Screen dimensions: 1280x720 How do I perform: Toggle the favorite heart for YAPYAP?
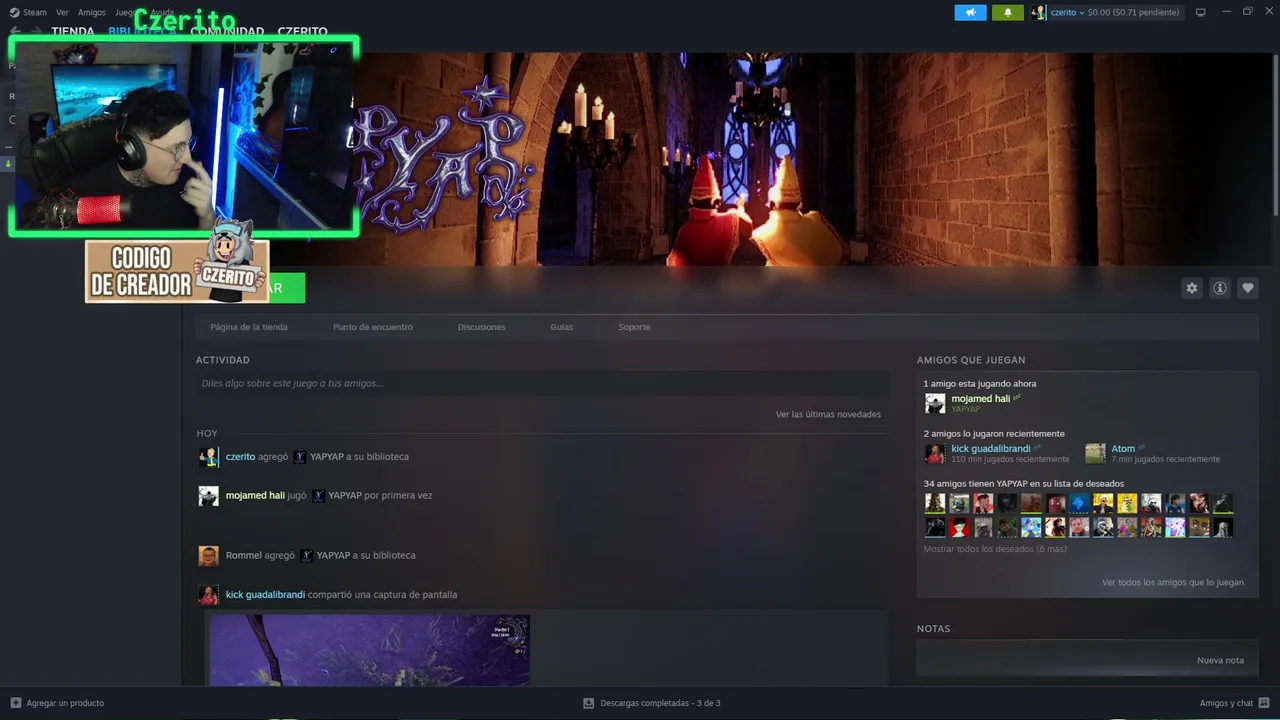pos(1248,288)
